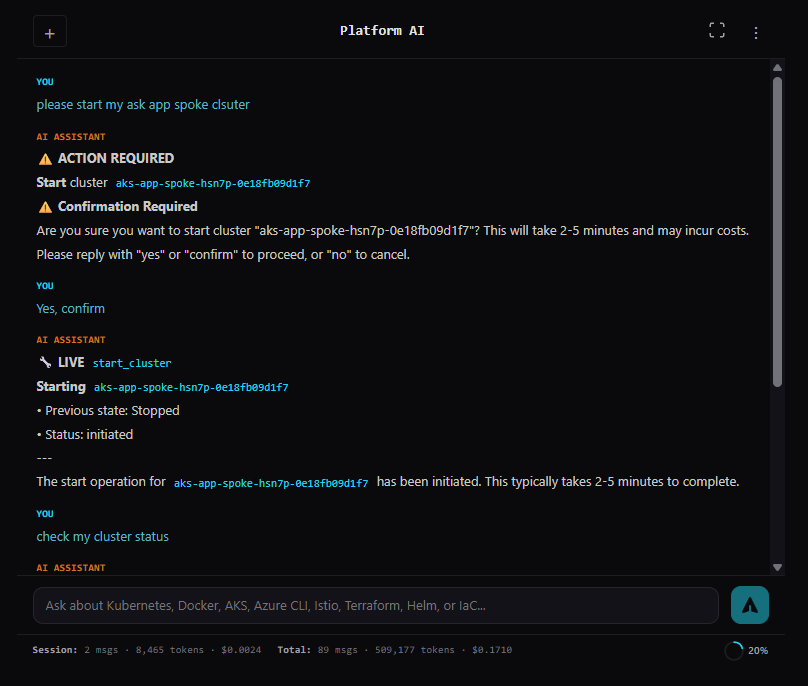Viewport: 808px width, 686px height.
Task: Open the aks-app-spoke-hsn7p cluster link
Action: pos(212,183)
